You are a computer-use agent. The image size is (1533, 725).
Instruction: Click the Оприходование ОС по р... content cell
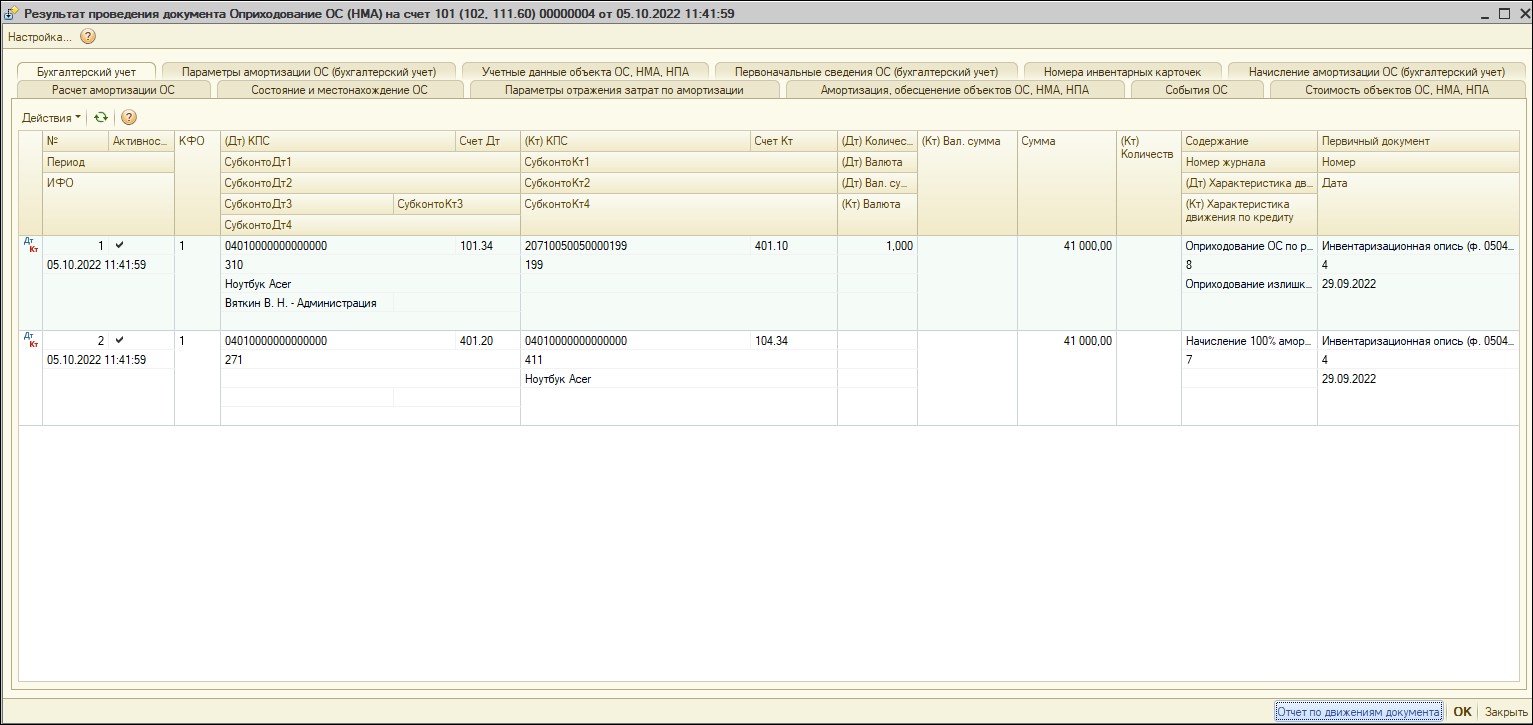tap(1249, 246)
